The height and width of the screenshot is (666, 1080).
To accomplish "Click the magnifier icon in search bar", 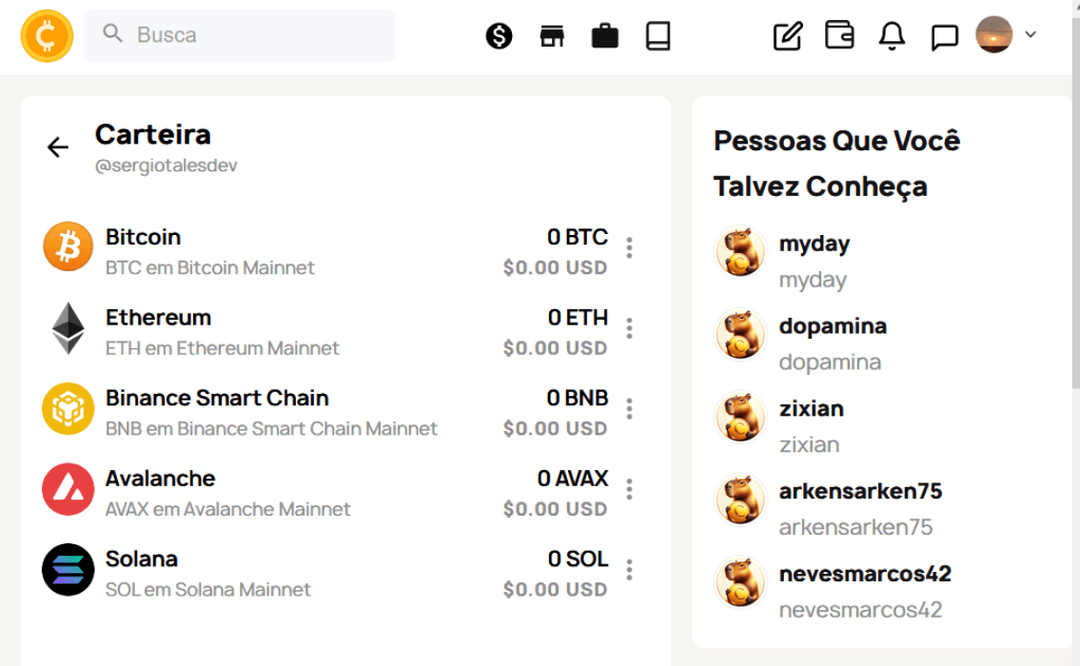I will pyautogui.click(x=112, y=34).
